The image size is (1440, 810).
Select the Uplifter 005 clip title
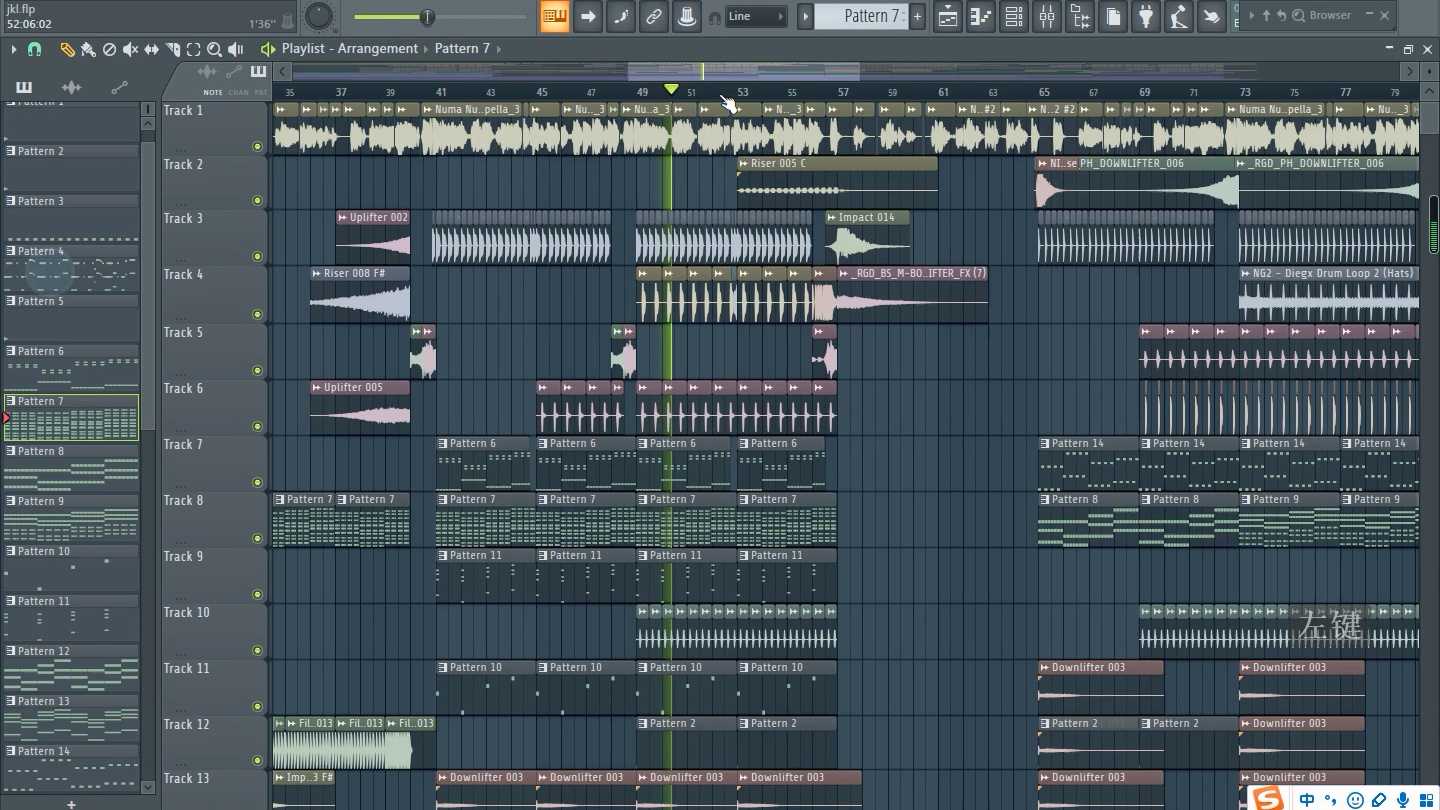tap(353, 387)
